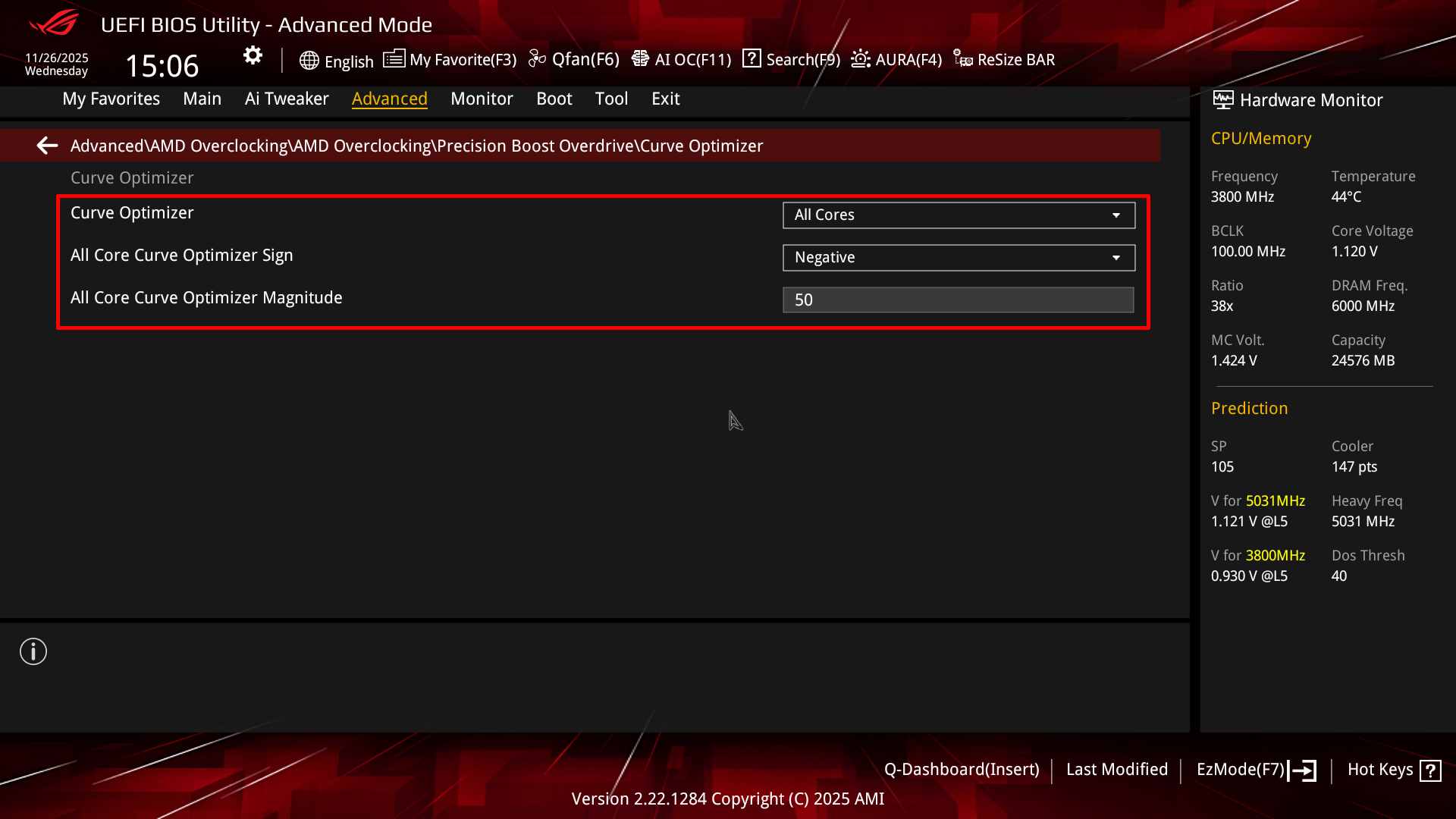Click the All Cores dropdown arrow

click(x=1116, y=215)
